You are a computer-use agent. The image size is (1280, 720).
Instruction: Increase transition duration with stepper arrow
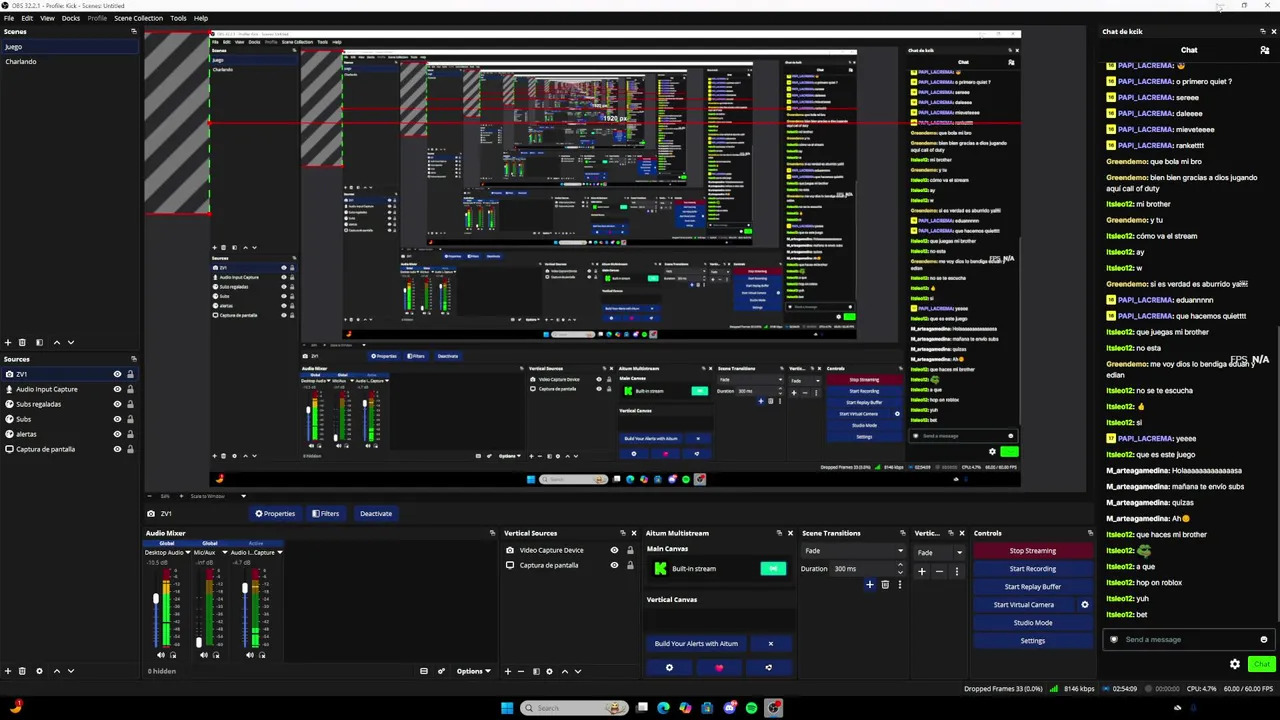899,565
